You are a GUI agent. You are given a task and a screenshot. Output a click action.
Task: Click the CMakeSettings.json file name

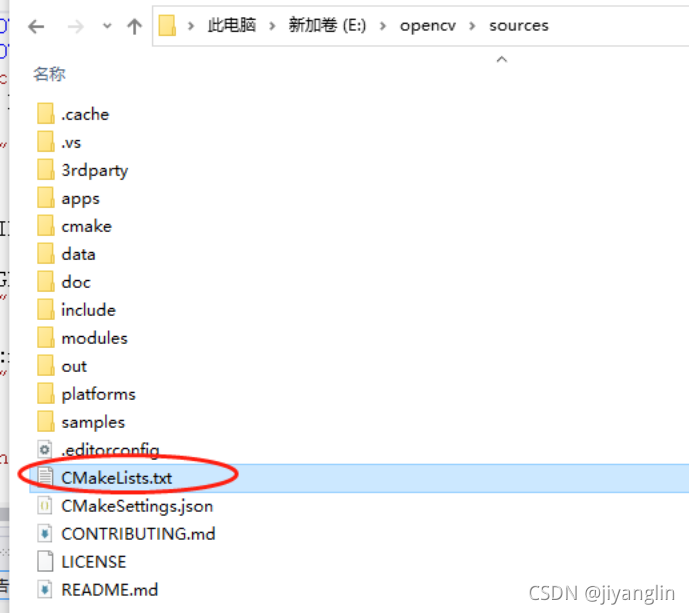click(137, 507)
